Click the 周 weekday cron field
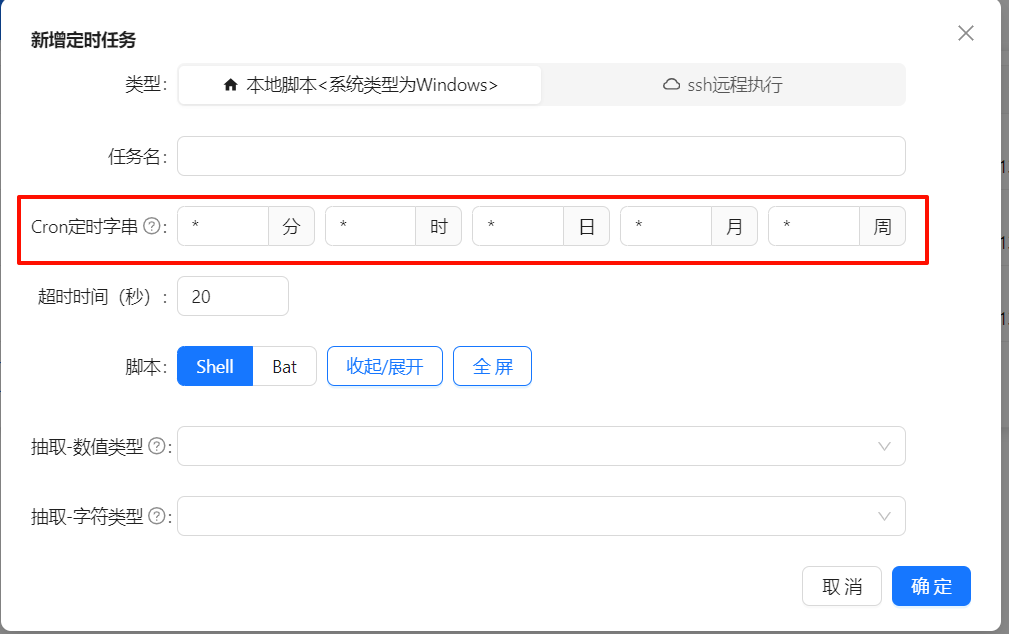 (x=814, y=226)
